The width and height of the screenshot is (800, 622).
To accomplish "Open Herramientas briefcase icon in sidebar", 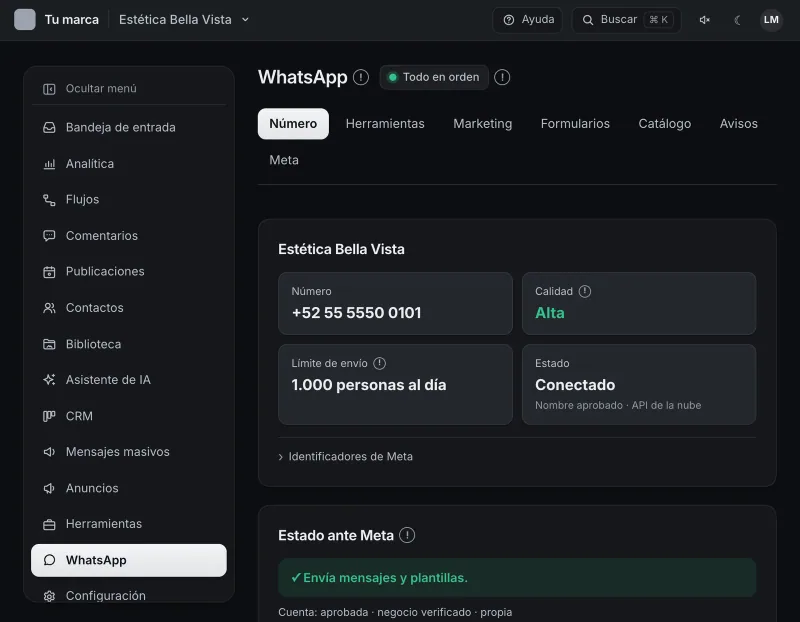I will point(49,524).
